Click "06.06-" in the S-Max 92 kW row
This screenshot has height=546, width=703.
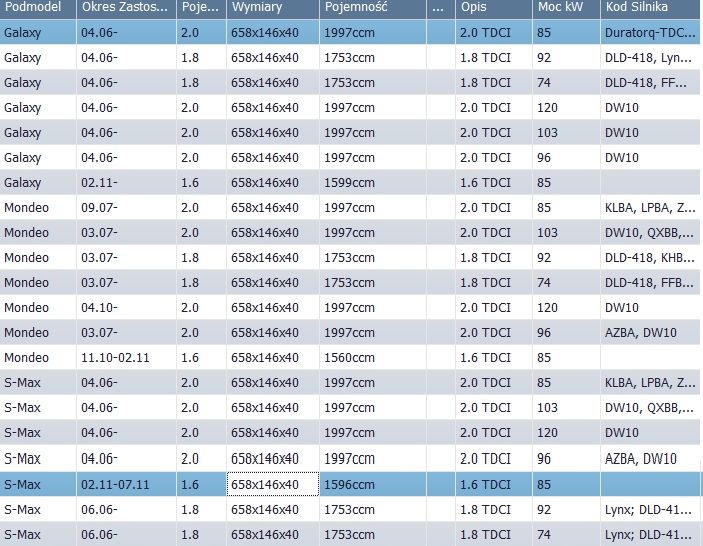[126, 510]
